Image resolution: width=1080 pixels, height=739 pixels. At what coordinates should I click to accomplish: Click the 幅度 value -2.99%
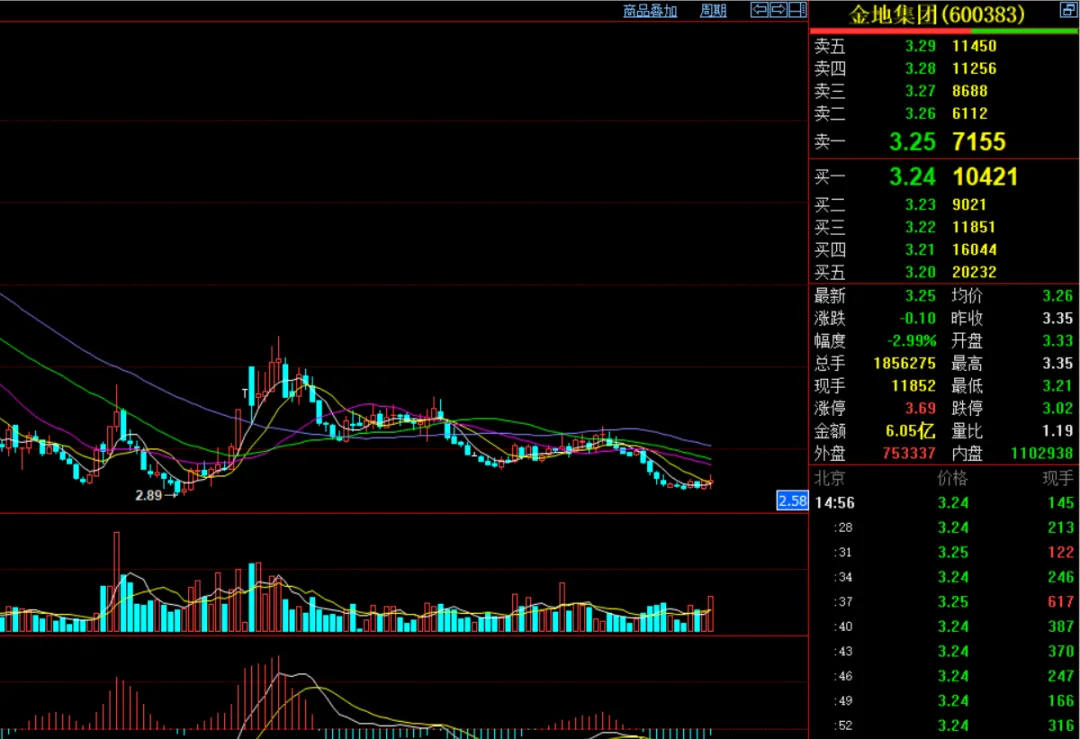911,342
